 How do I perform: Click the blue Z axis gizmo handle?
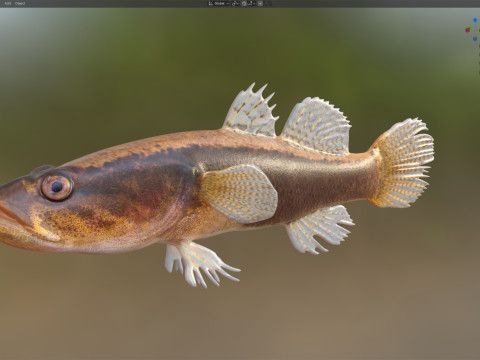475,20
